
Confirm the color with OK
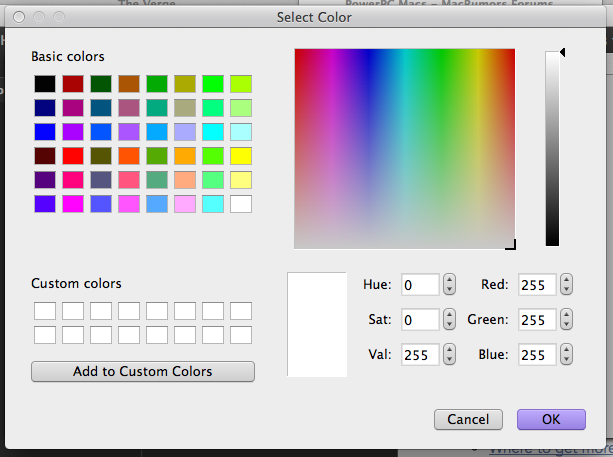(551, 419)
